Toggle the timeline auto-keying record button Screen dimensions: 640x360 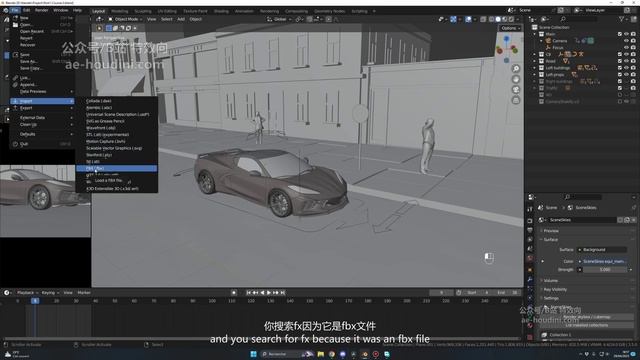234,293
